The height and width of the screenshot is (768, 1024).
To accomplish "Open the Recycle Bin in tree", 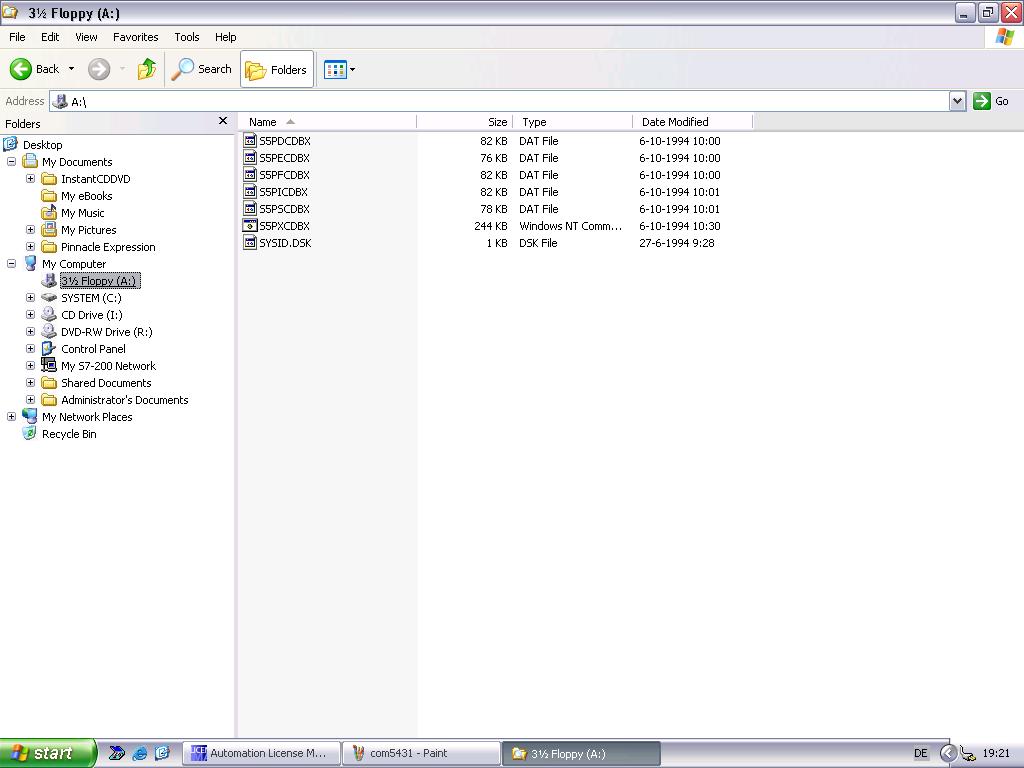I will click(69, 434).
